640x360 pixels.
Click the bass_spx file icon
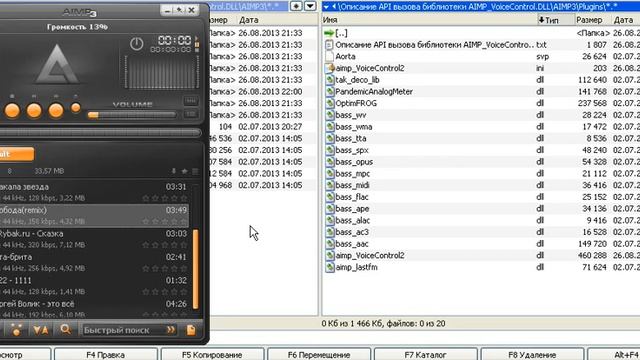click(330, 150)
